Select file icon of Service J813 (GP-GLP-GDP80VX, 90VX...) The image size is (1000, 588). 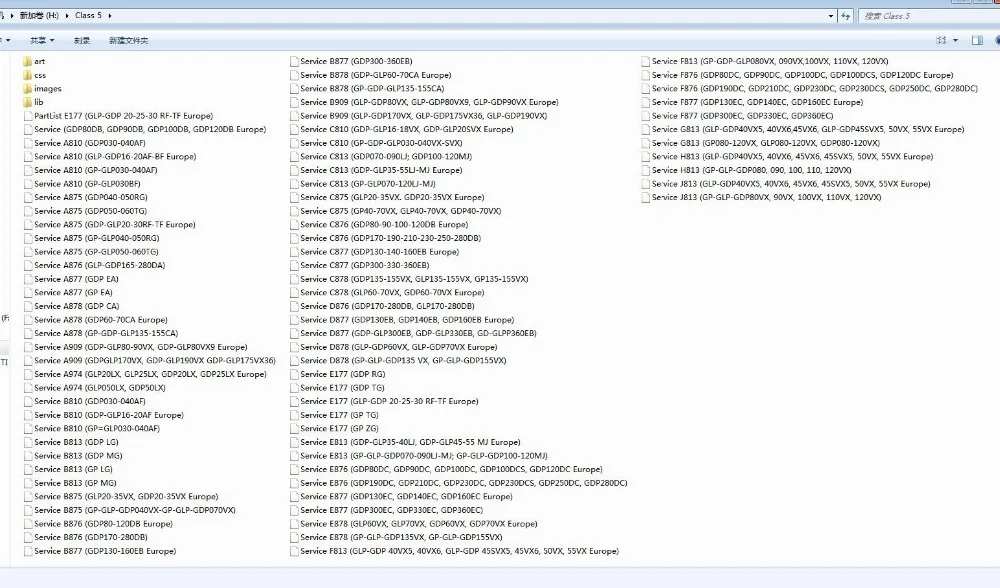(x=645, y=198)
